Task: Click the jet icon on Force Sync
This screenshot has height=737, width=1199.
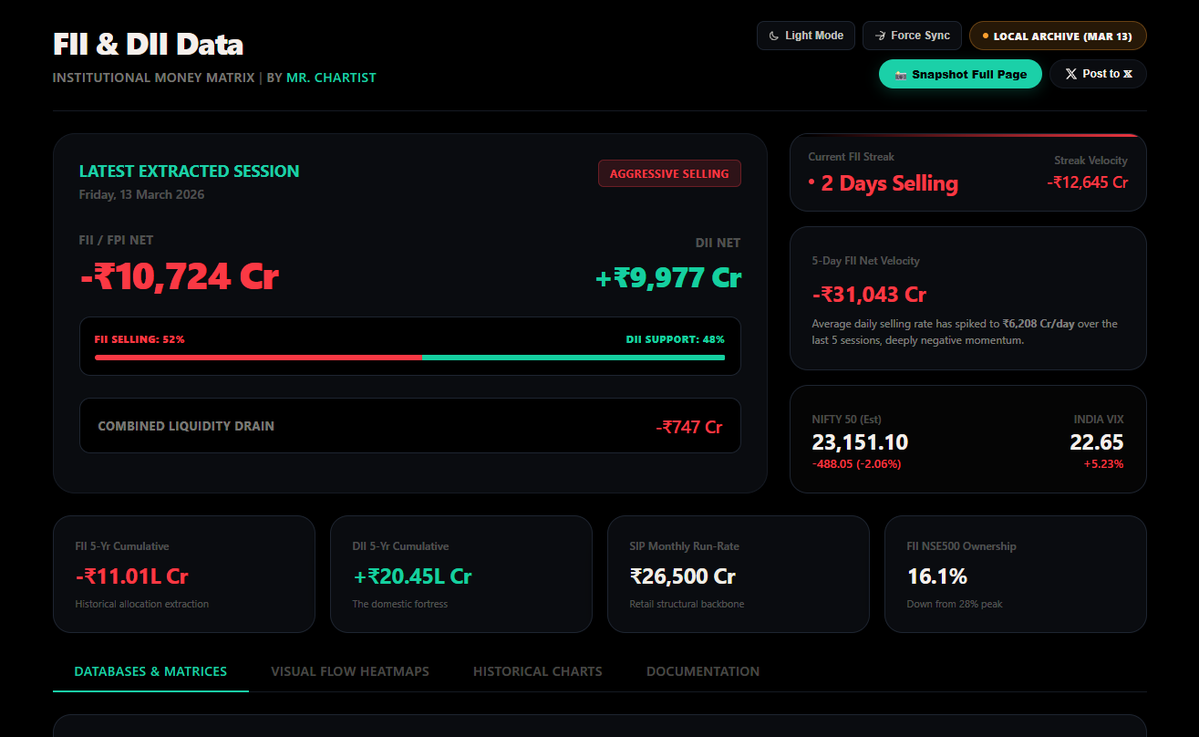Action: click(x=880, y=35)
